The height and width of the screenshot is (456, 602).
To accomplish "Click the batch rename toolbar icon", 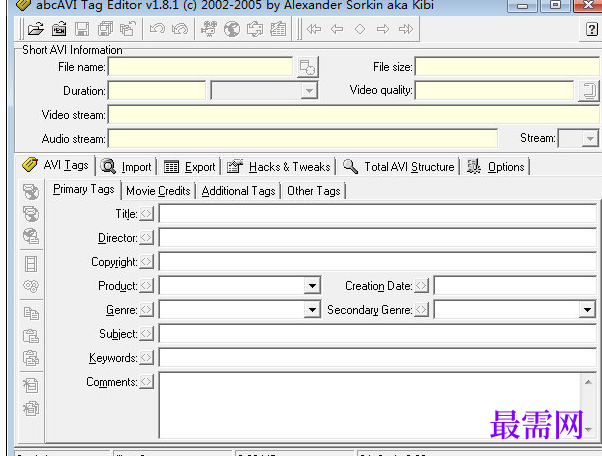I will point(255,29).
